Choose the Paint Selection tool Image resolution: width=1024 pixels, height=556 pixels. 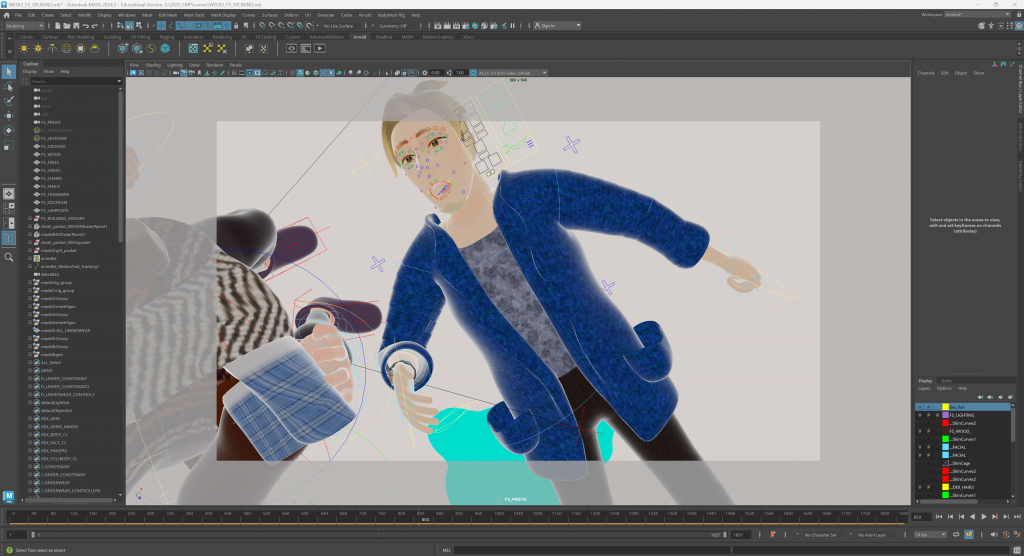point(8,101)
